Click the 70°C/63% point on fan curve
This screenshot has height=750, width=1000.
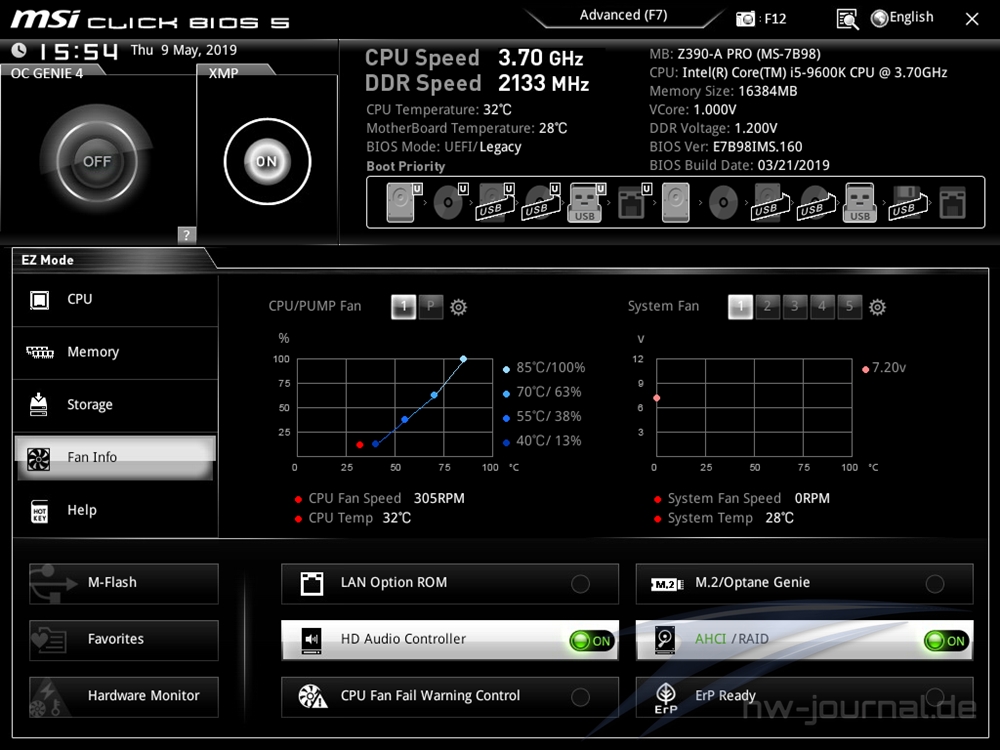click(x=434, y=395)
